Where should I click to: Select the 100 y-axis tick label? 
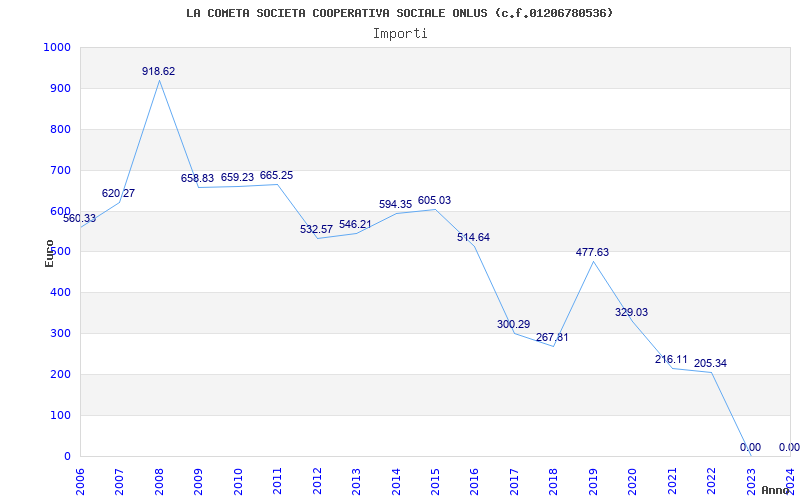(x=60, y=415)
